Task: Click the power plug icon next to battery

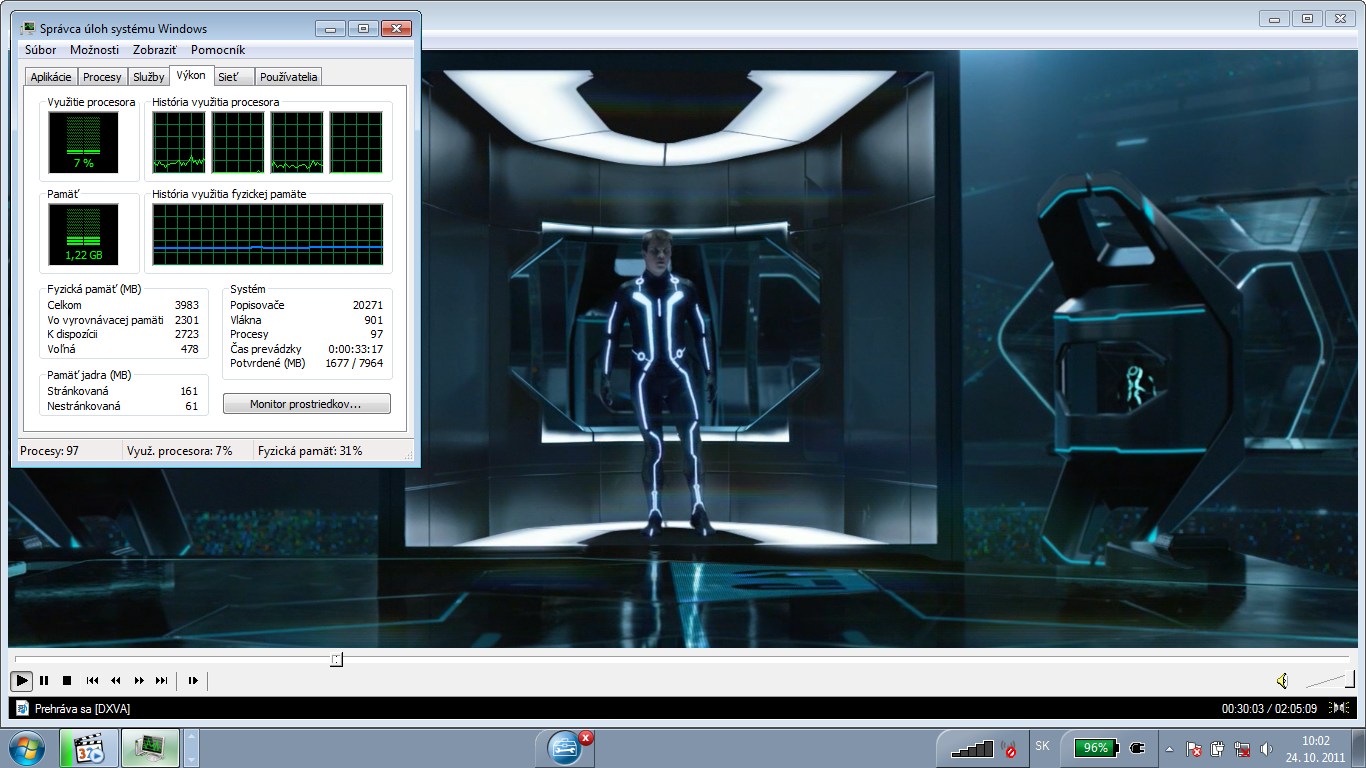Action: 1136,747
